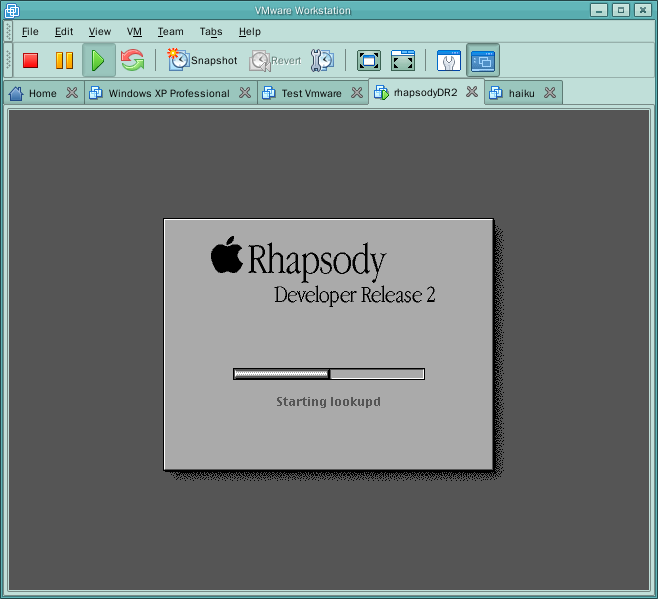658x599 pixels.
Task: Close the VMware Workstation window
Action: click(x=642, y=10)
